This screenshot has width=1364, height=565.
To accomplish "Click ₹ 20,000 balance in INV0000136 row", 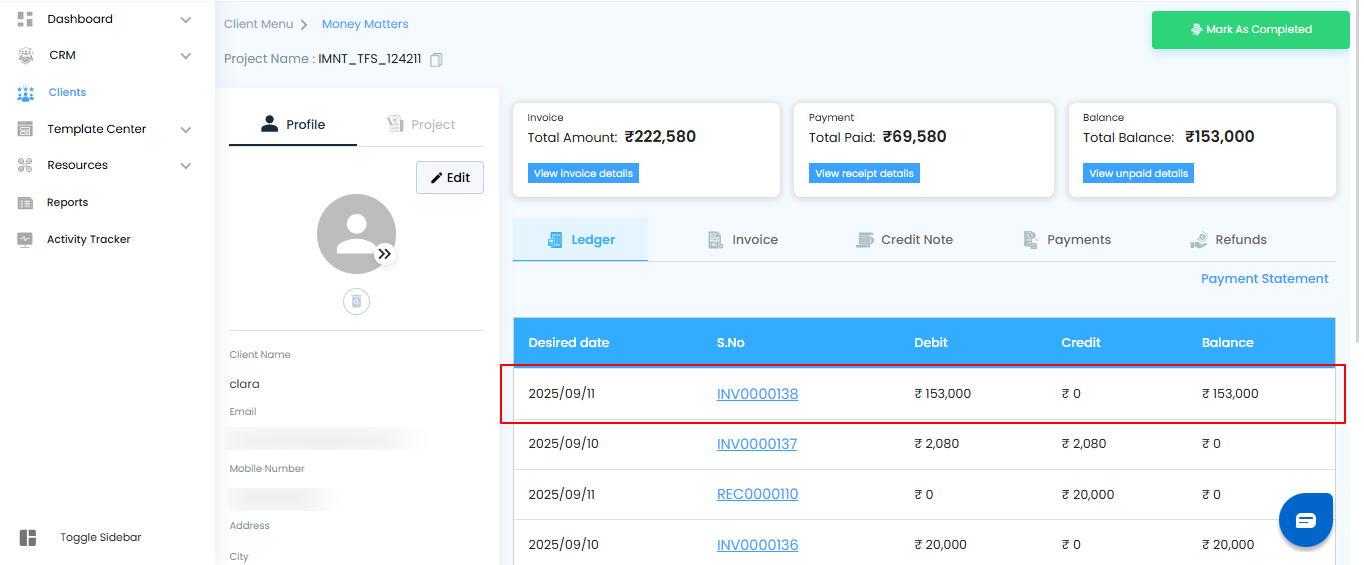I will pos(1228,545).
